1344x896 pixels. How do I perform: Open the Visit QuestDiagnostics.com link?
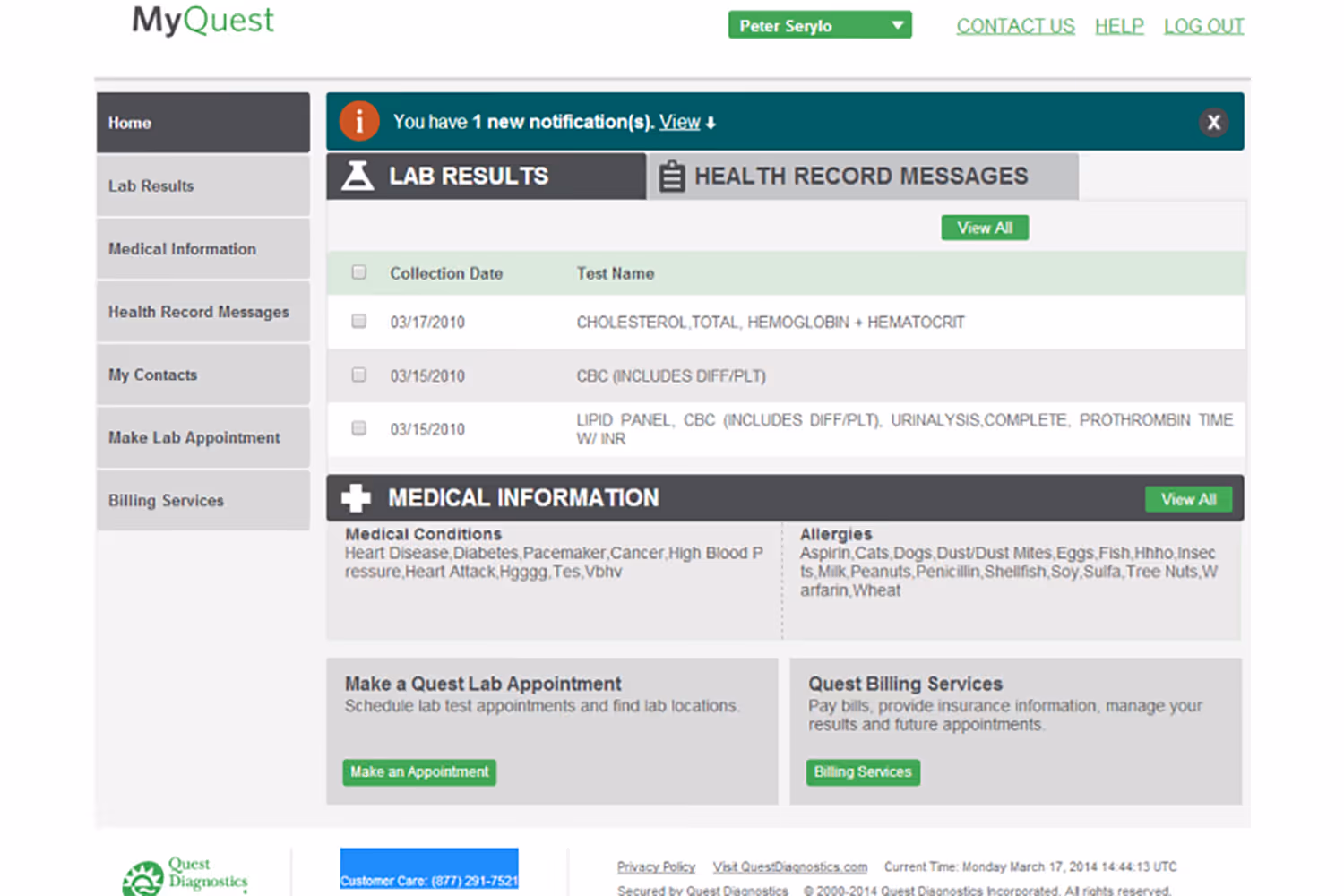[790, 866]
